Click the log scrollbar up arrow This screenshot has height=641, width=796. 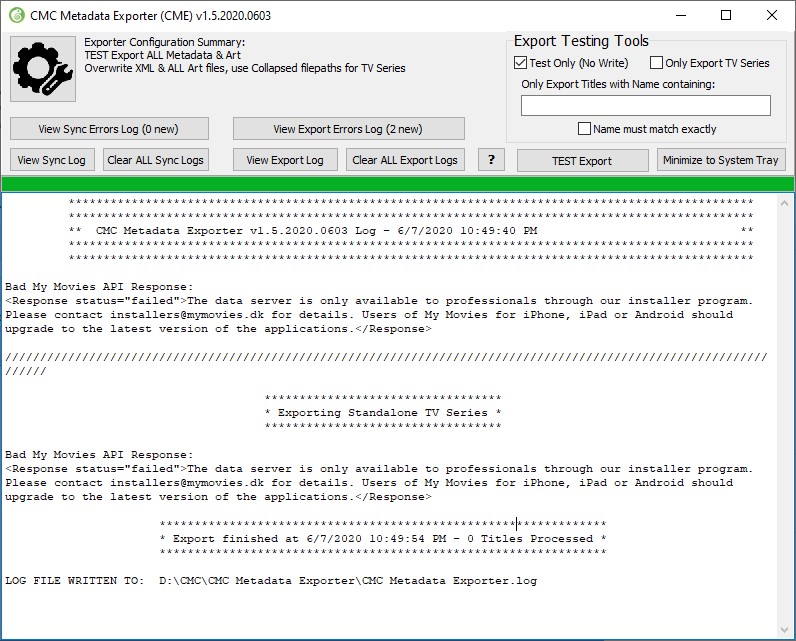784,203
